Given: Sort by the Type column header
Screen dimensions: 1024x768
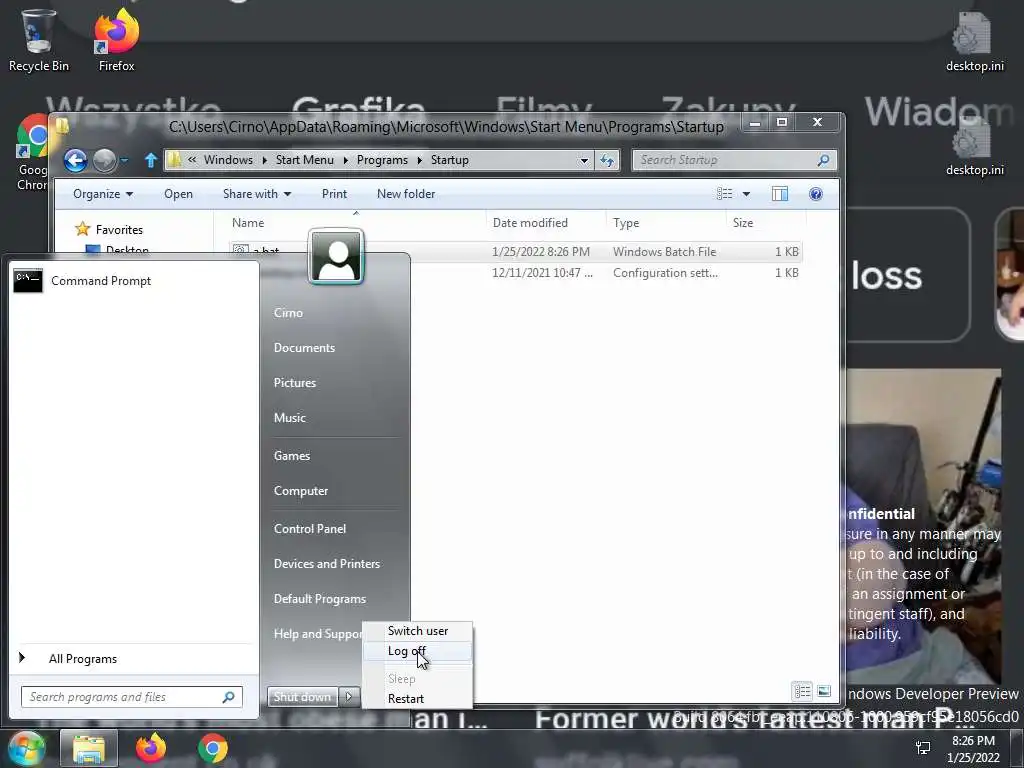Looking at the screenshot, I should click(x=666, y=223).
